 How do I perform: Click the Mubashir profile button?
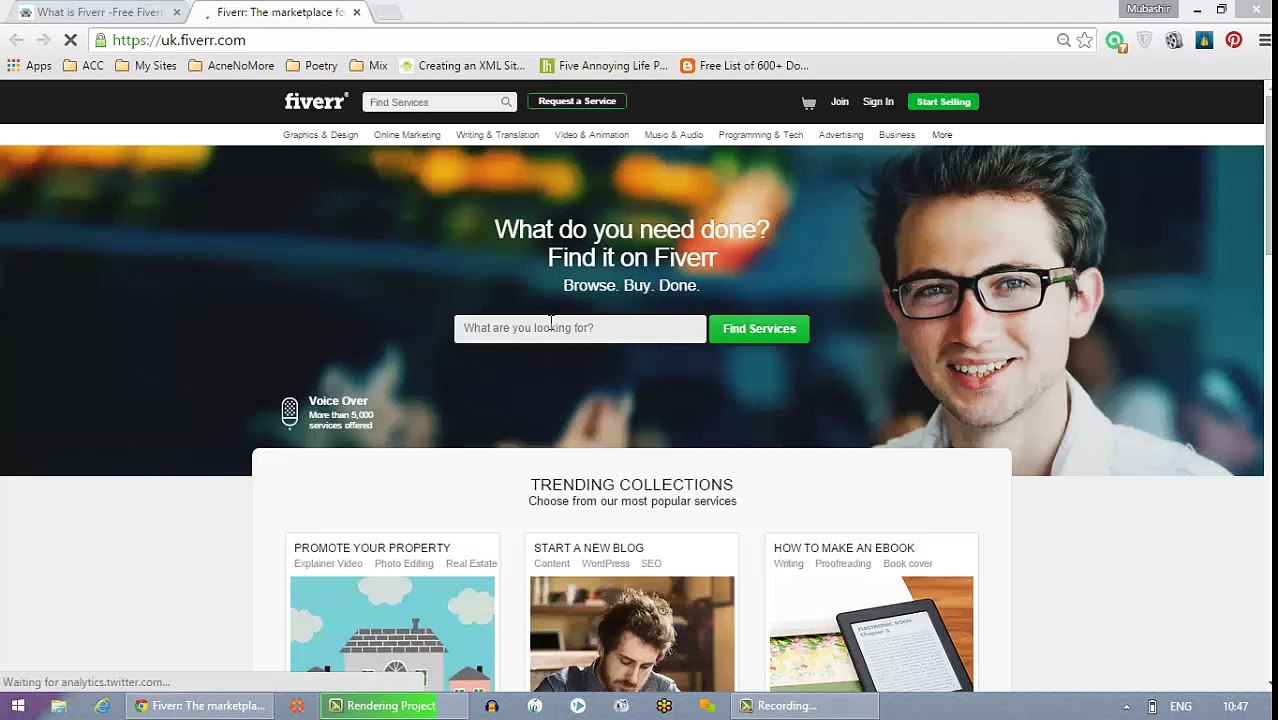(x=1148, y=9)
